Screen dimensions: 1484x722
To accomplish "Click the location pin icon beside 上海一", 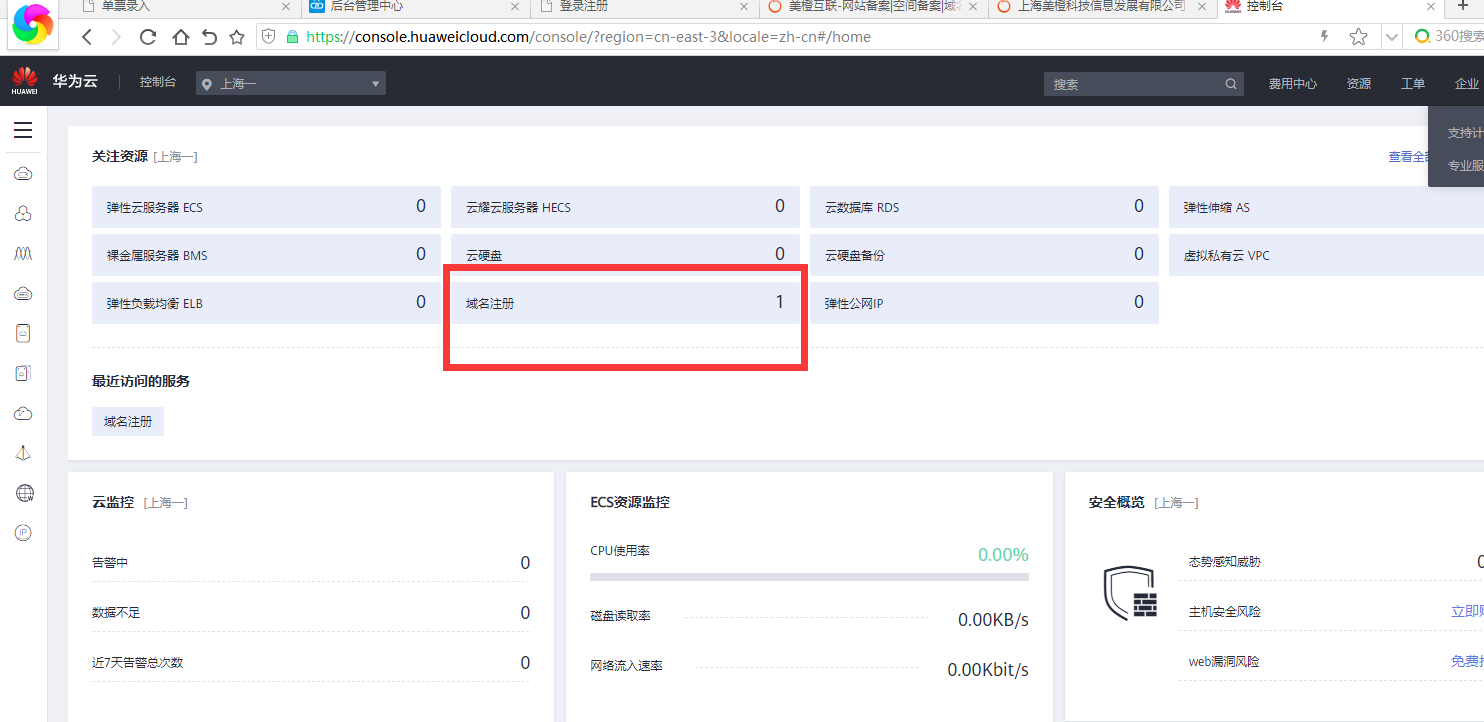I will click(x=207, y=84).
